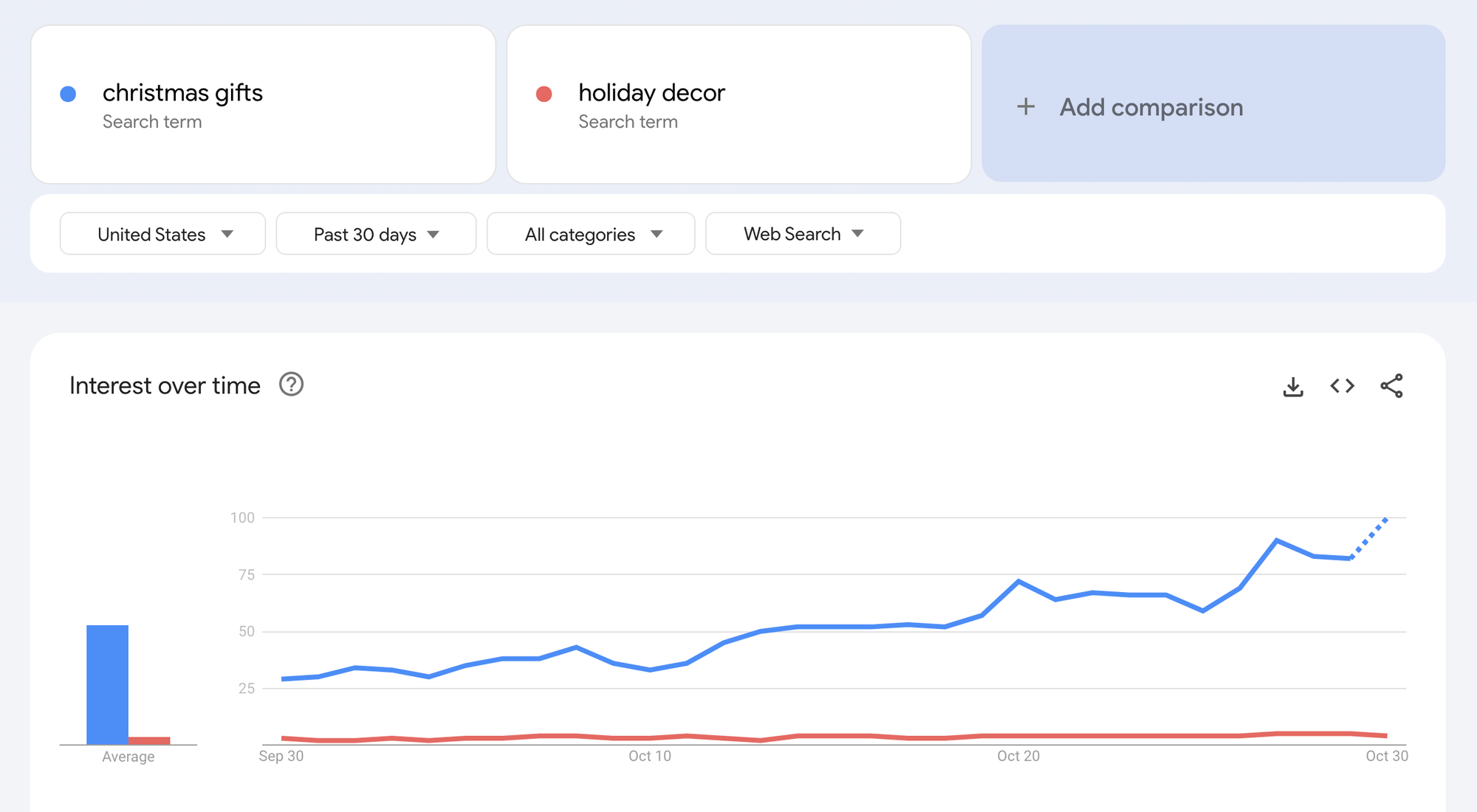The image size is (1477, 812).
Task: Open the Interest over time help tooltip
Action: (290, 385)
